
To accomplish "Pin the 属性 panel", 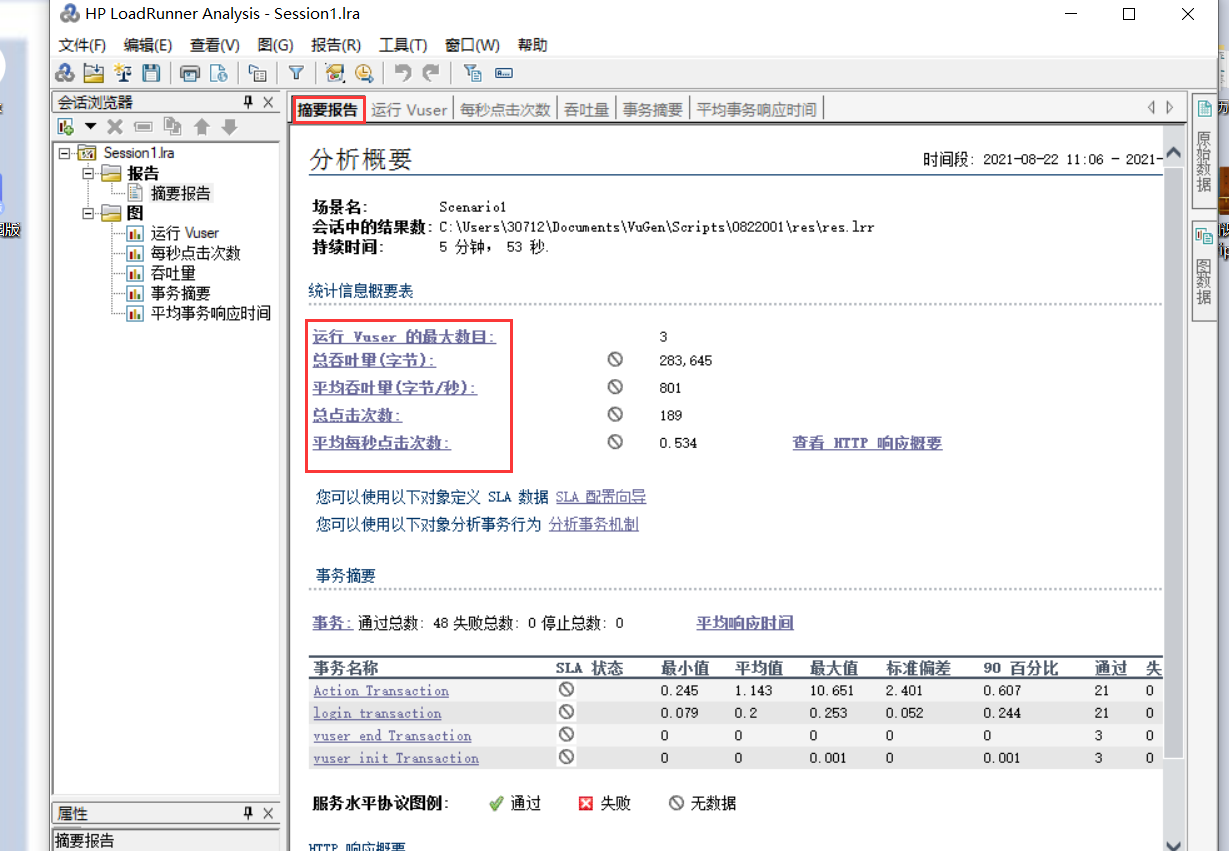I will (x=249, y=814).
